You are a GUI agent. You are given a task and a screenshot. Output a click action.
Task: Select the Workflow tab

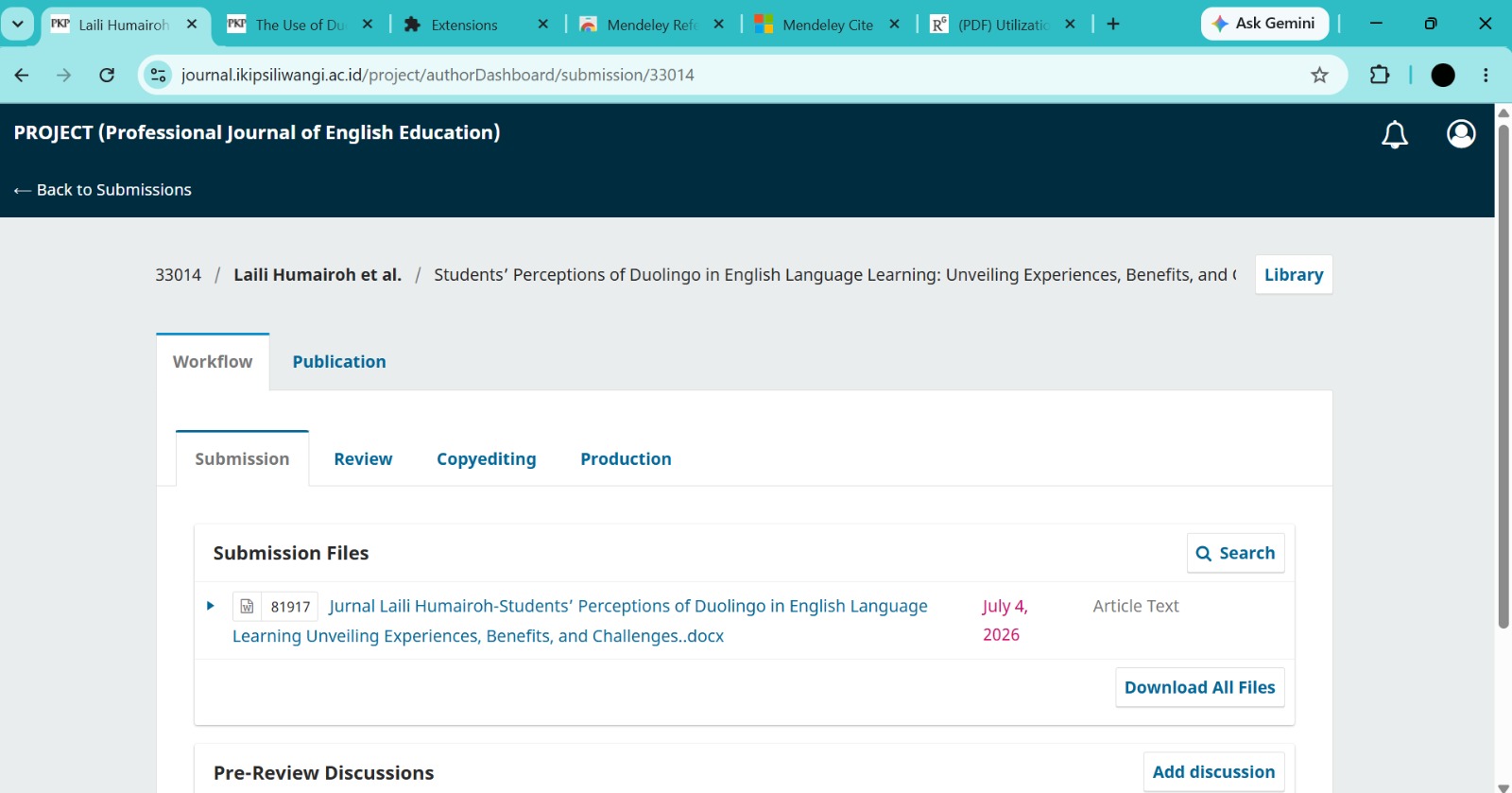[213, 362]
